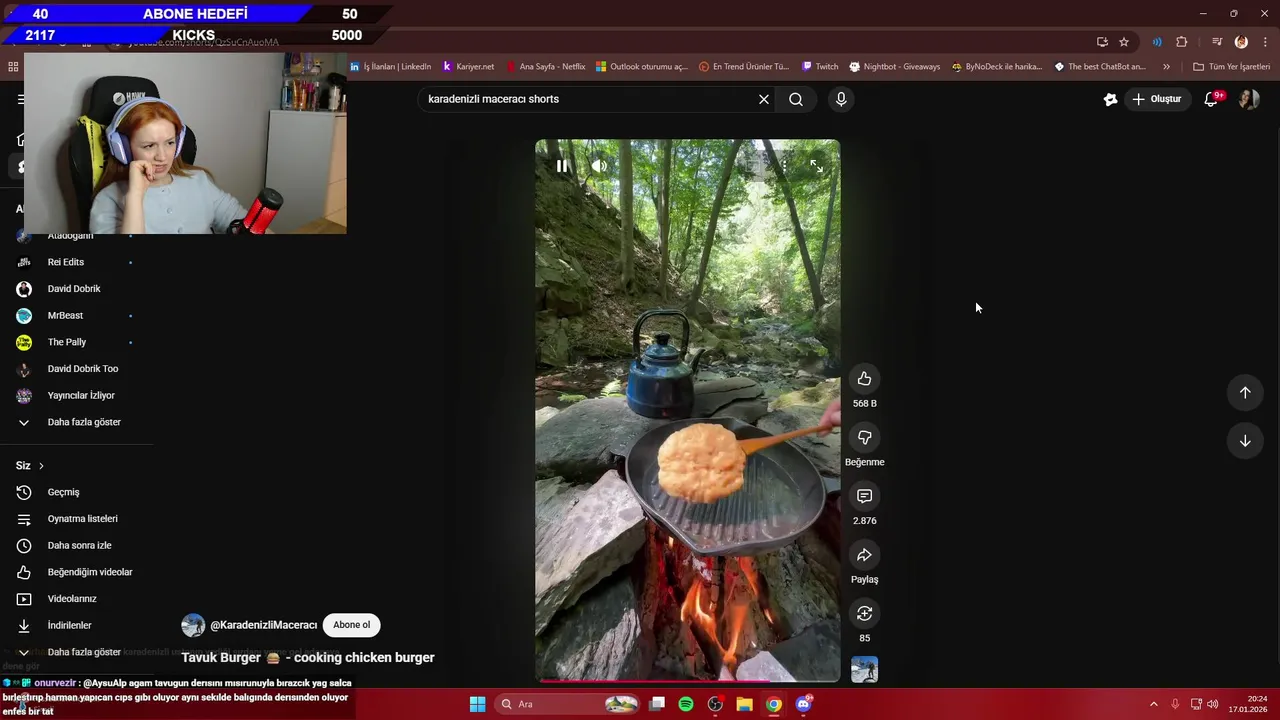Show hidden system tray icons
Viewport: 1280px width, 720px height.
1153,704
